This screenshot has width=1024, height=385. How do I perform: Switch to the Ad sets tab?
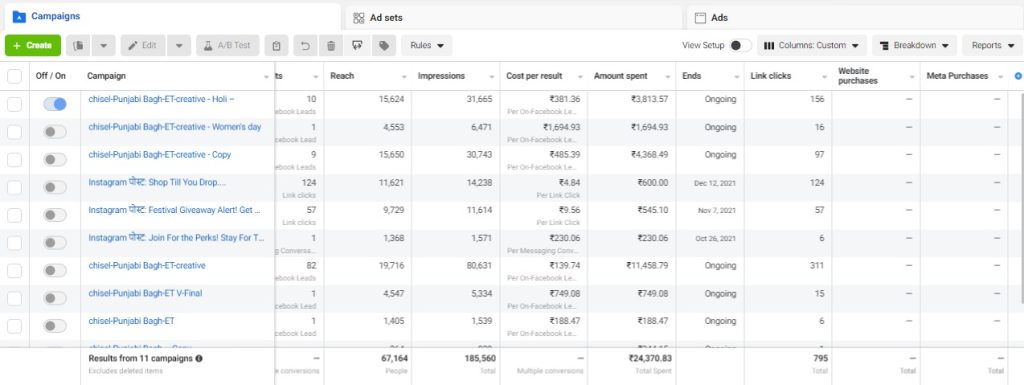point(513,18)
